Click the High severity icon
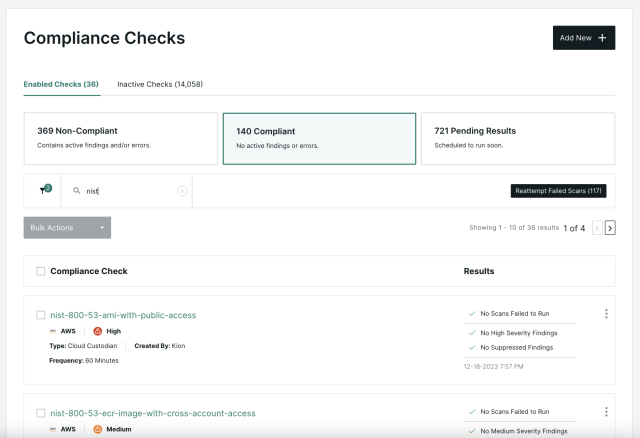Image resolution: width=640 pixels, height=438 pixels. 98,330
